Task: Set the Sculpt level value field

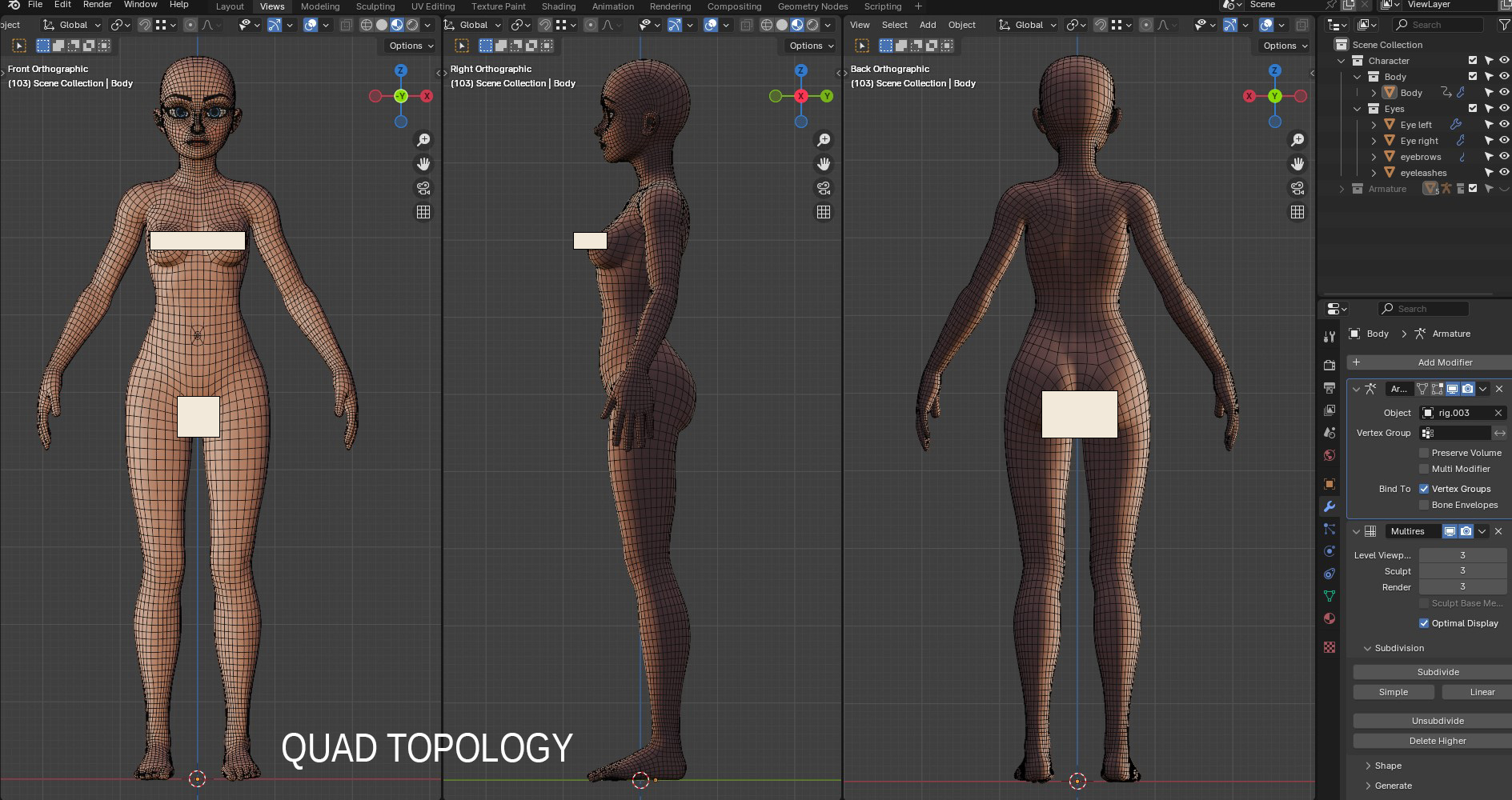Action: [x=1462, y=570]
